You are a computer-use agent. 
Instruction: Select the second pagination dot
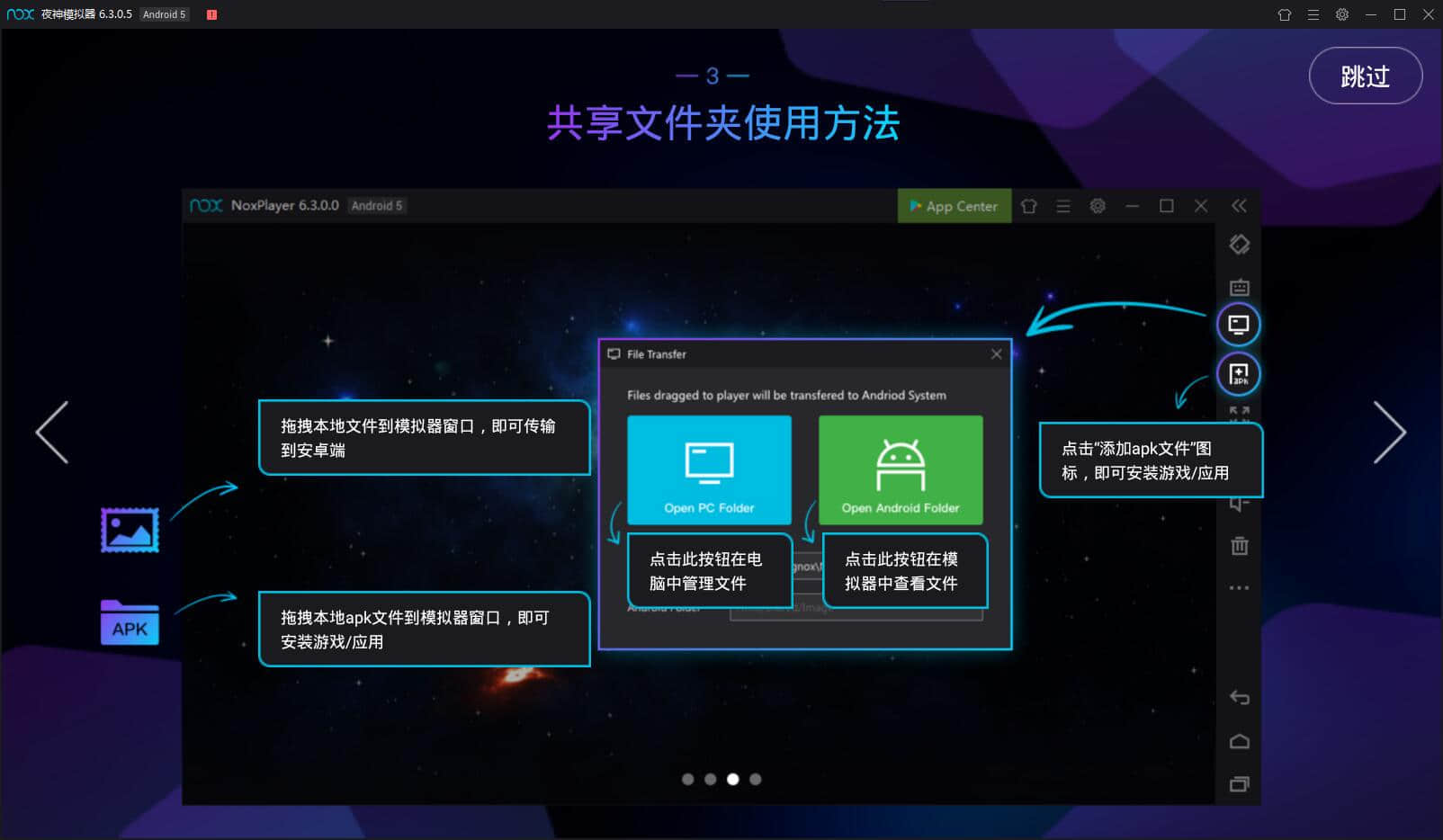(711, 779)
